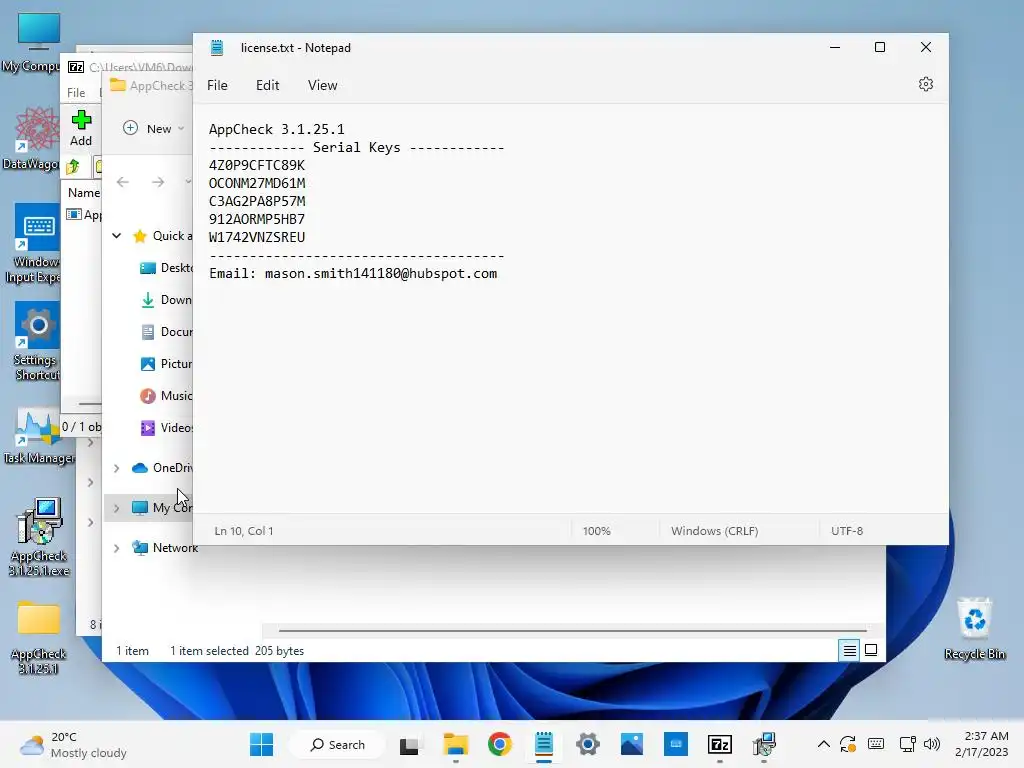
Task: Select Downloads in Explorer sidebar
Action: [x=167, y=300]
